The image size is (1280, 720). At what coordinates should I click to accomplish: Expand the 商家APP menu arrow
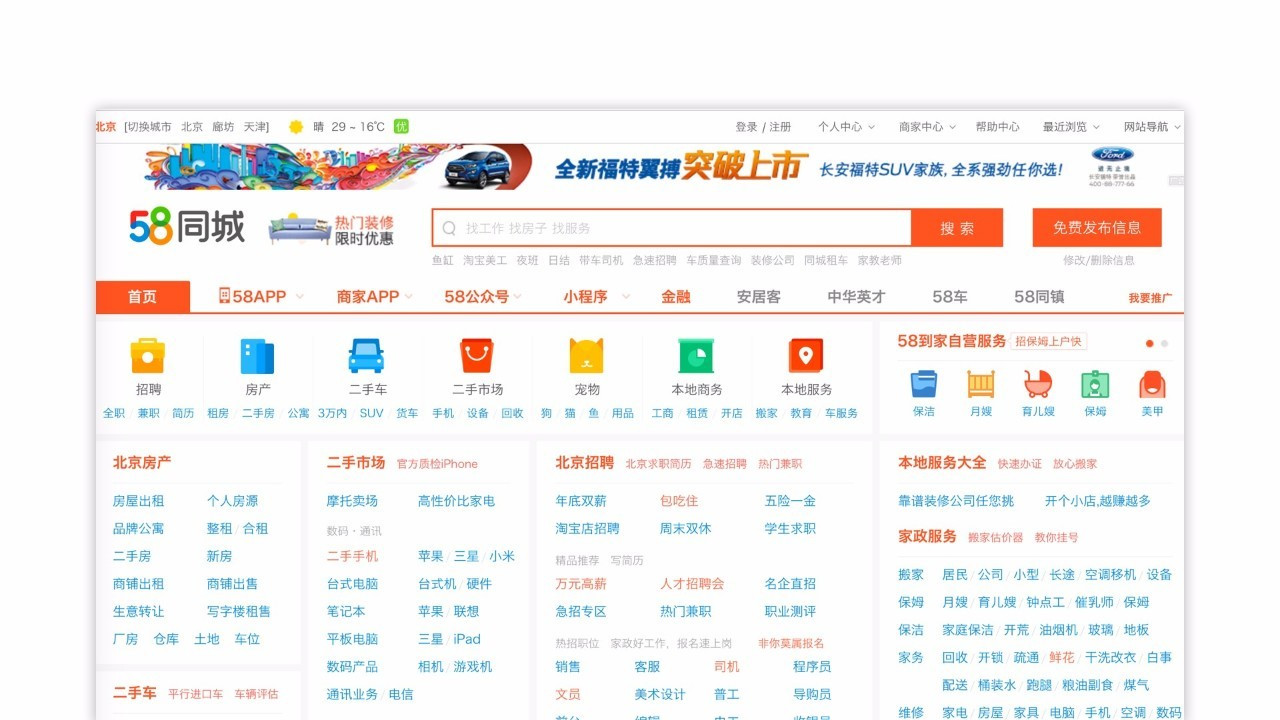[x=409, y=297]
